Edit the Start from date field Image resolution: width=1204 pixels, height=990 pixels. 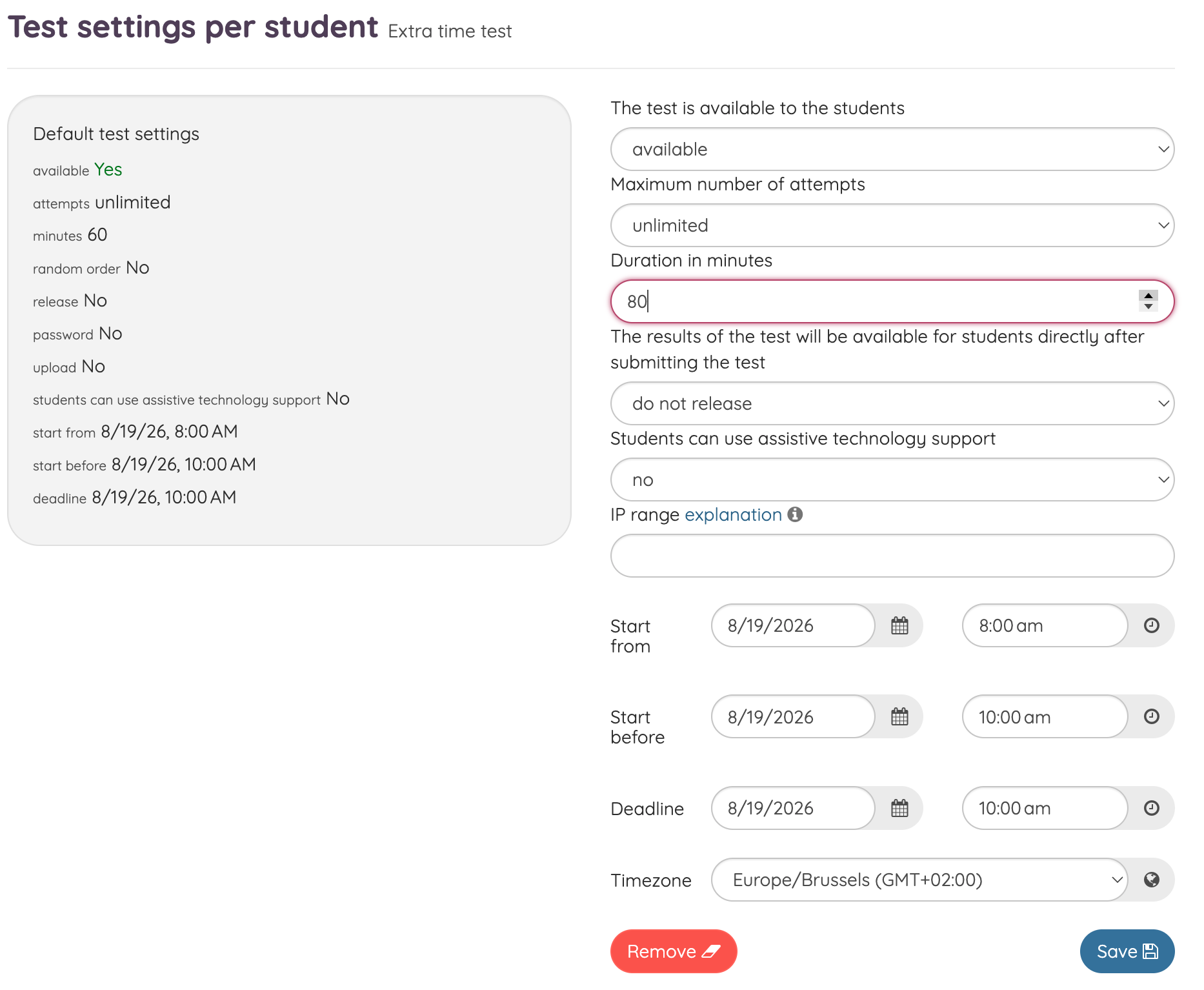pyautogui.click(x=793, y=625)
